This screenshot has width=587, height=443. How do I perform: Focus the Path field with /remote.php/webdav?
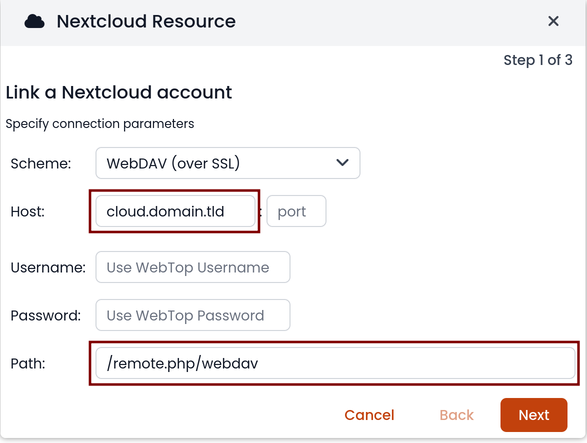335,363
